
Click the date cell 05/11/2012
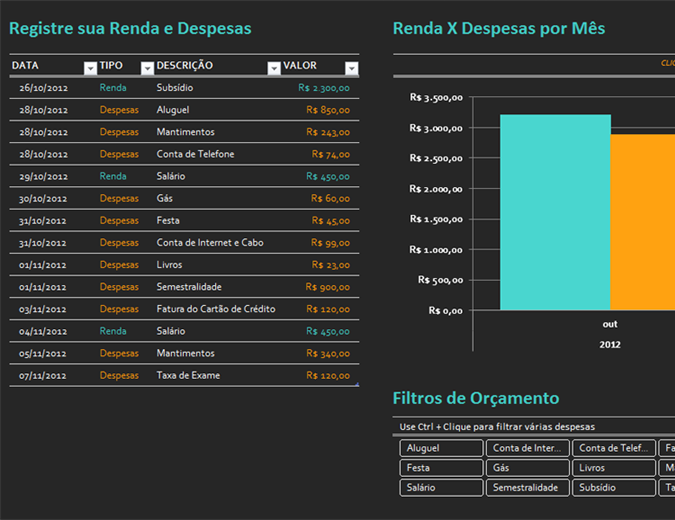[43, 354]
